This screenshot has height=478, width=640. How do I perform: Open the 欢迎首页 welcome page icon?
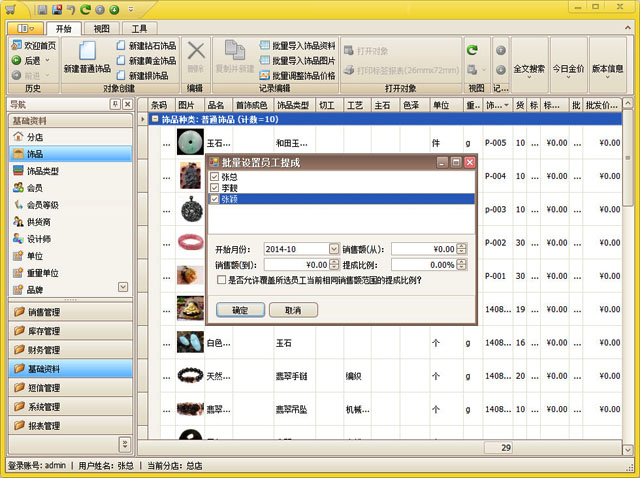[x=16, y=46]
